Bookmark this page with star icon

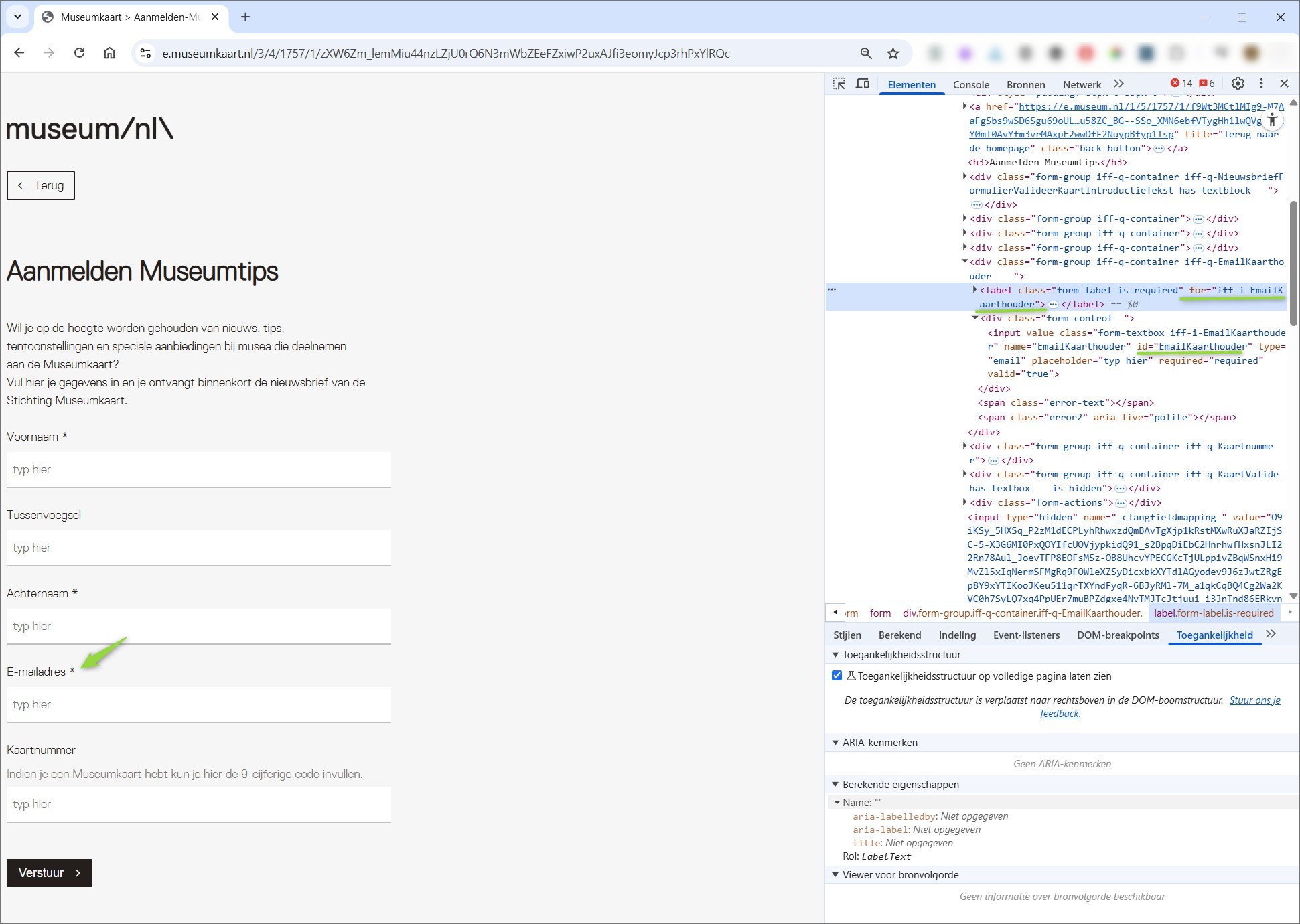(893, 53)
